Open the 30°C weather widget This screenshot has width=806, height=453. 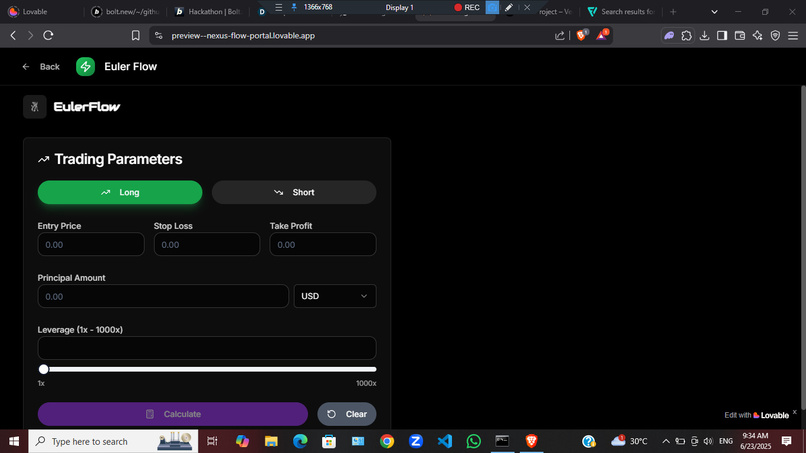[x=629, y=441]
